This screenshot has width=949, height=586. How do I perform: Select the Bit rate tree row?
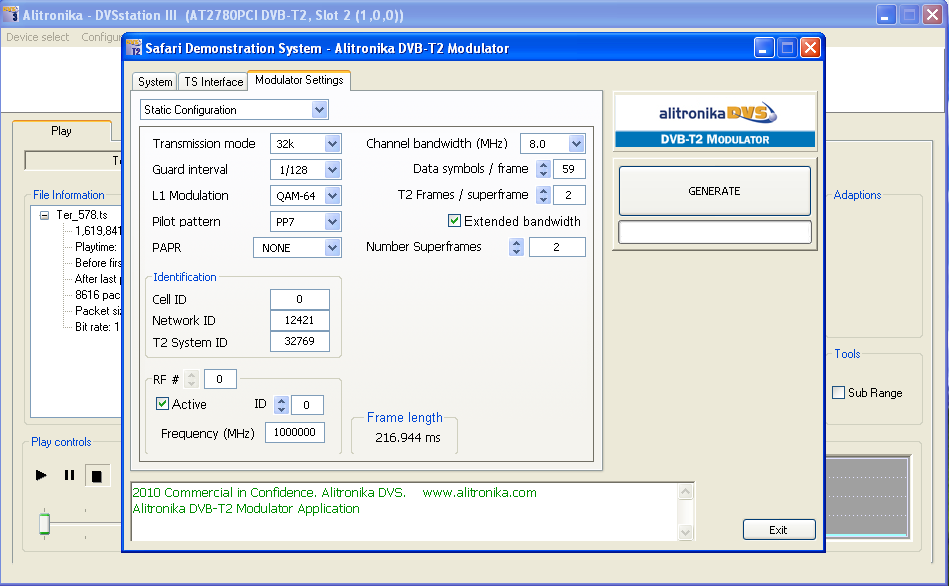97,327
